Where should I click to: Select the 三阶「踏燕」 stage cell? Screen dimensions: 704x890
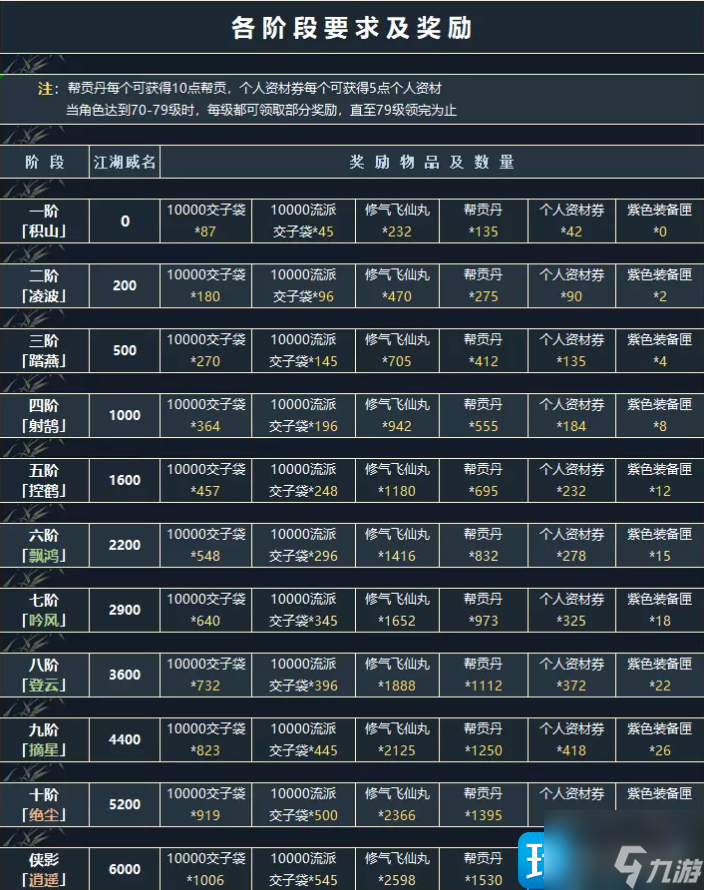coord(44,350)
